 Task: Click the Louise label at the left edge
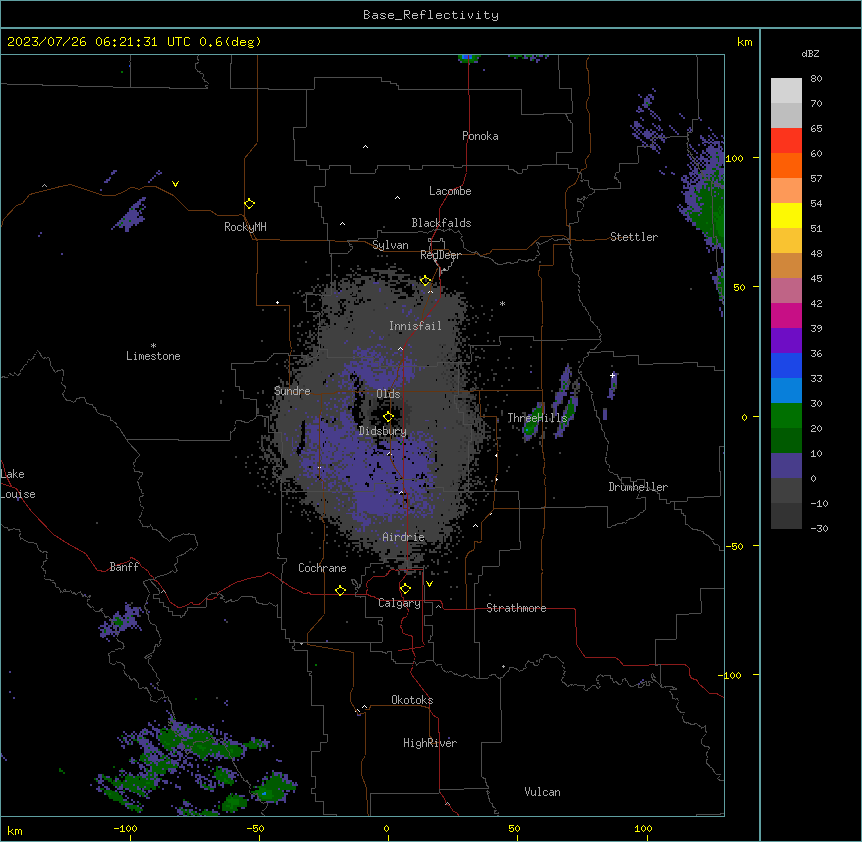pos(18,494)
